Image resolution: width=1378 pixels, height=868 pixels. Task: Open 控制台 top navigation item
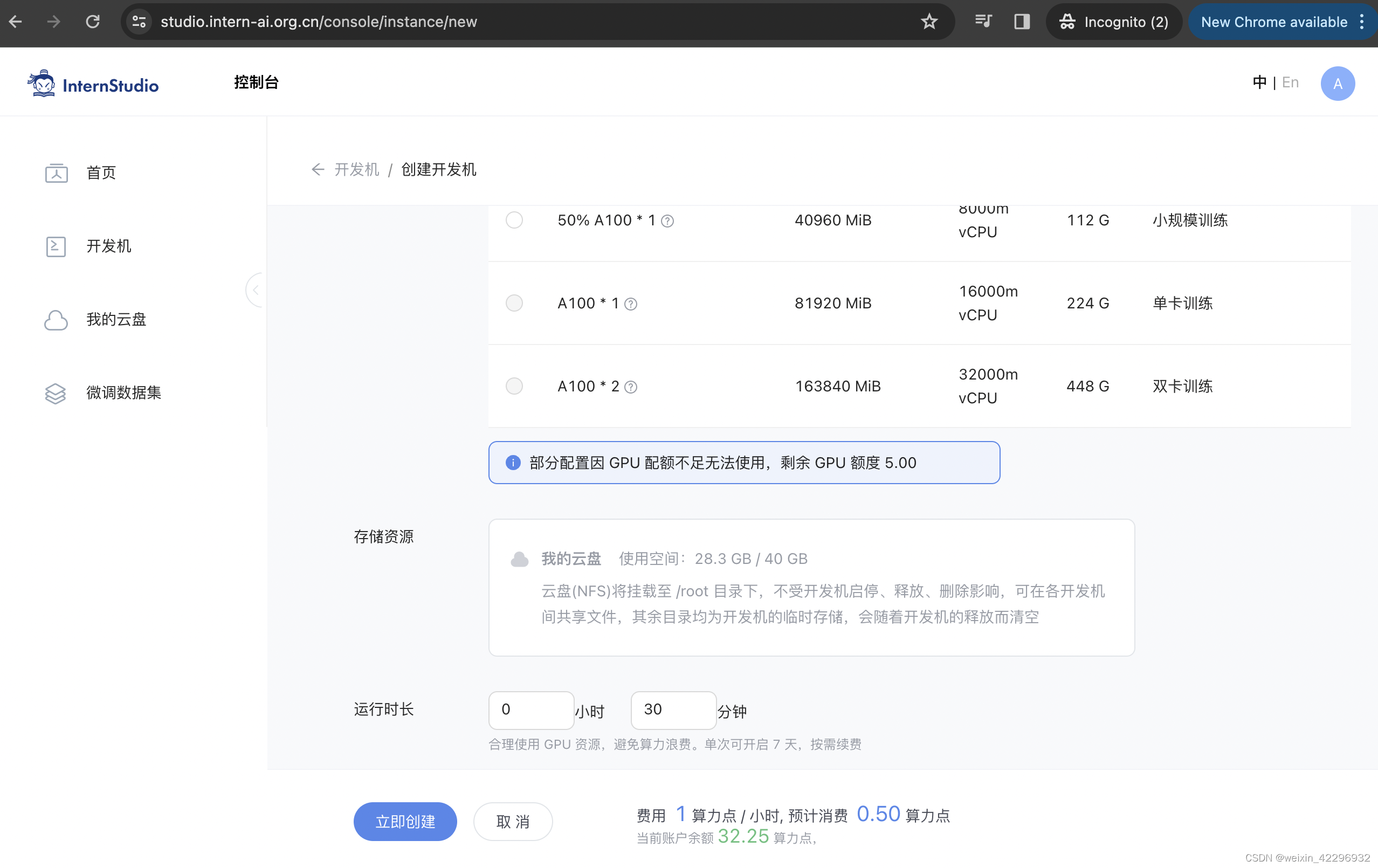coord(256,82)
